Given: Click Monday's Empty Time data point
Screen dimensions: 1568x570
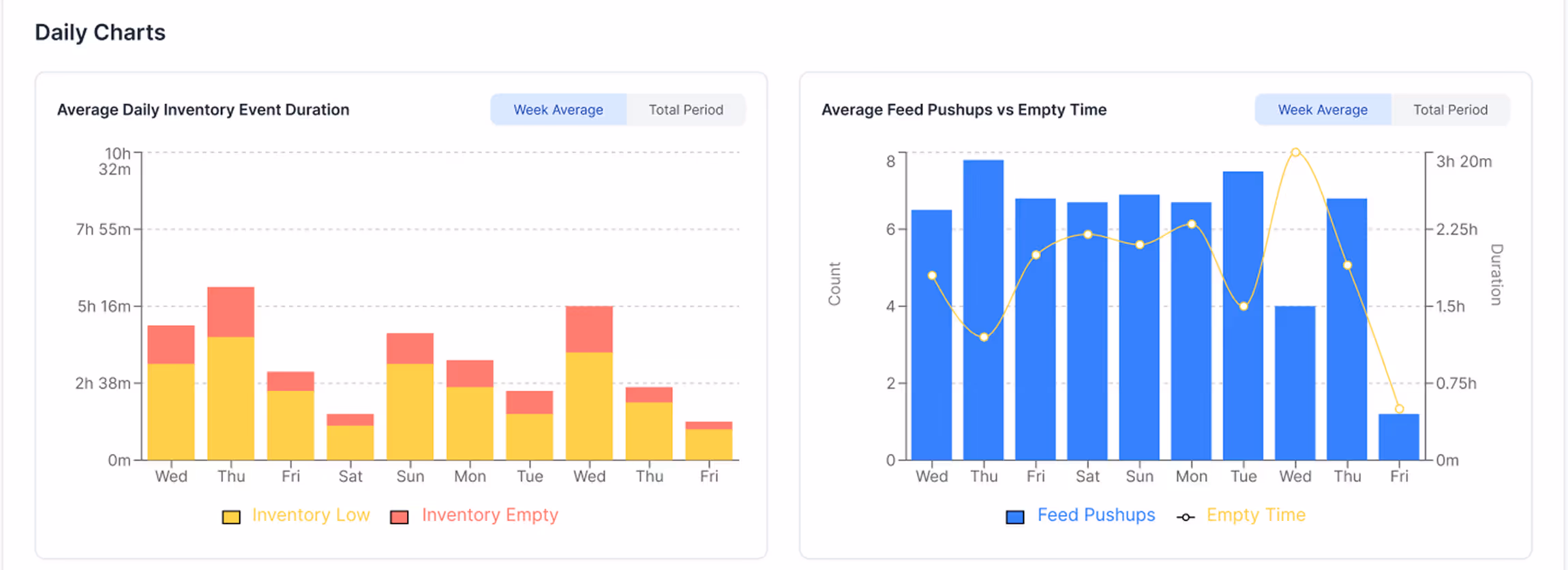Looking at the screenshot, I should 1191,222.
